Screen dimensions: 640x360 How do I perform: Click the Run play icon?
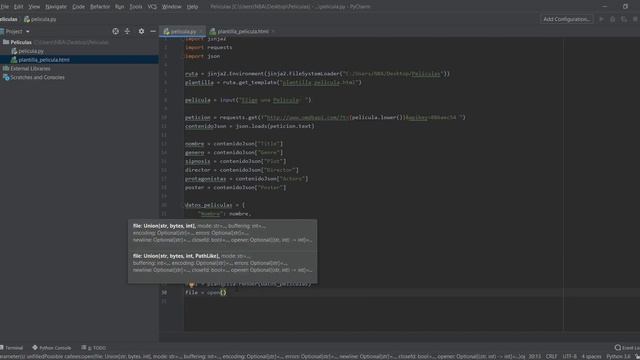(x=601, y=19)
